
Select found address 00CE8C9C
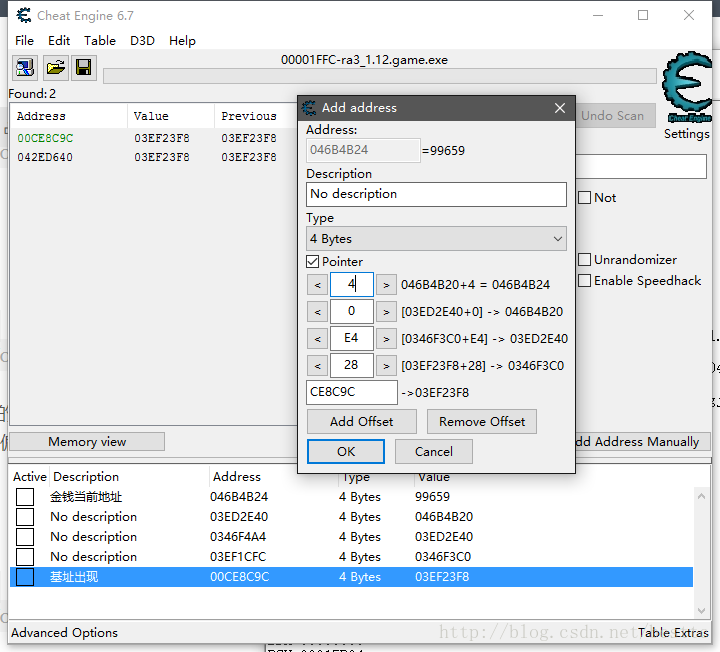45,138
